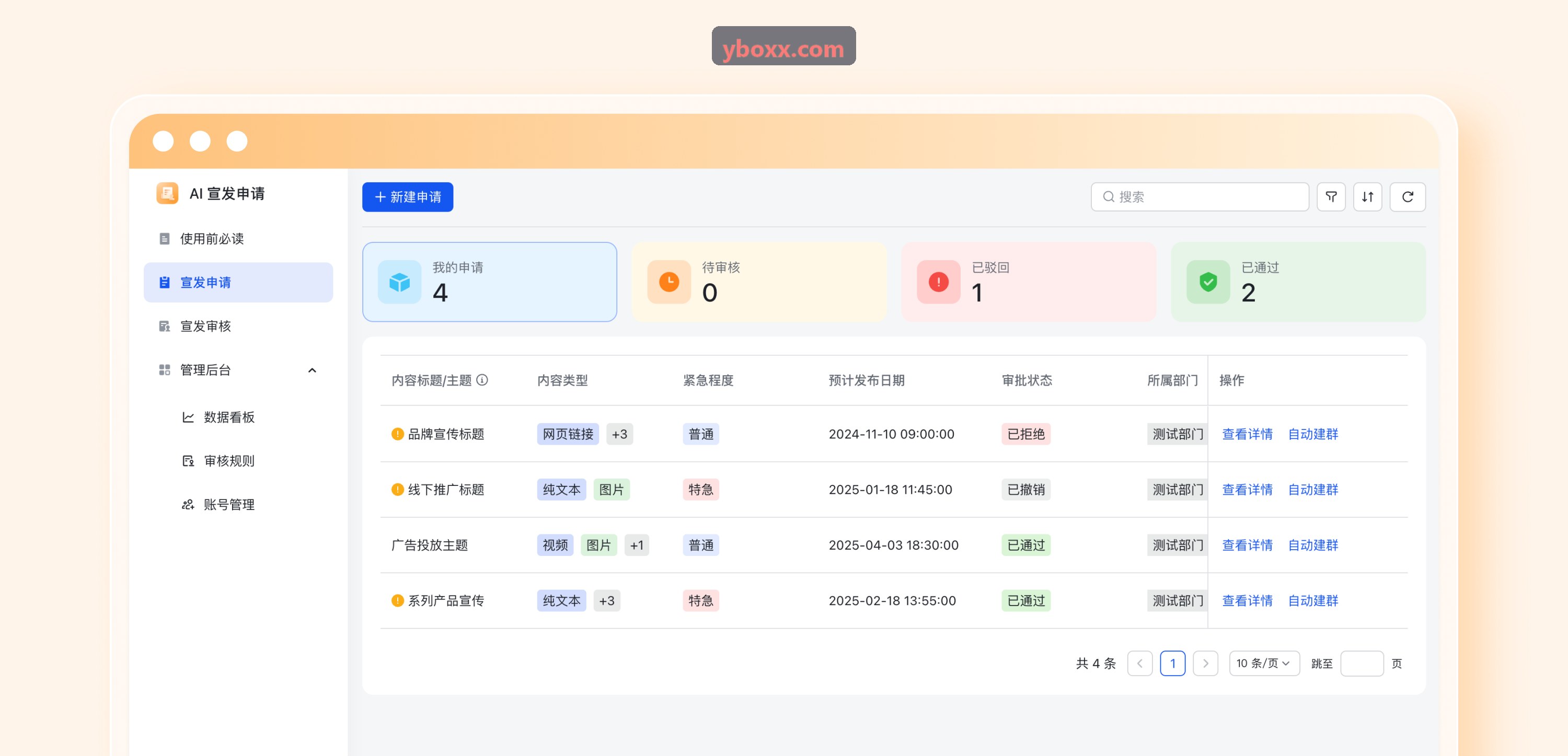Select 宣发申请 in the sidebar
The width and height of the screenshot is (1568, 756).
tap(238, 282)
